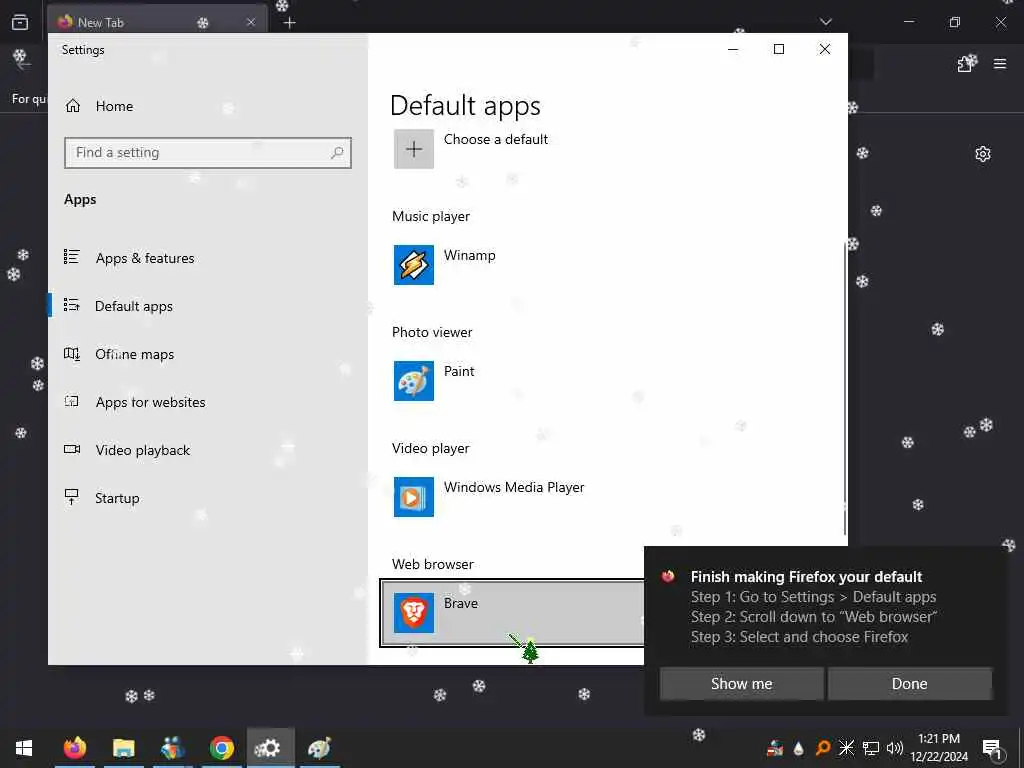Click the Windows Media Player icon
The width and height of the screenshot is (1024, 768).
point(413,496)
